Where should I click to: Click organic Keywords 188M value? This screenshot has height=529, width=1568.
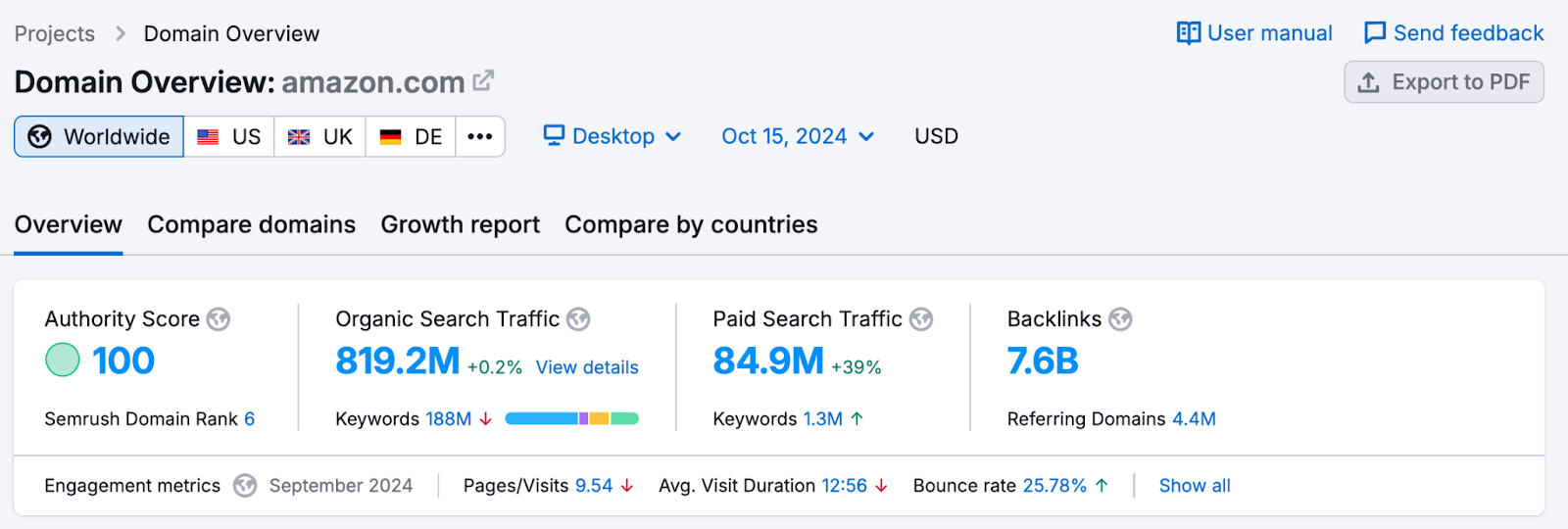(x=449, y=419)
